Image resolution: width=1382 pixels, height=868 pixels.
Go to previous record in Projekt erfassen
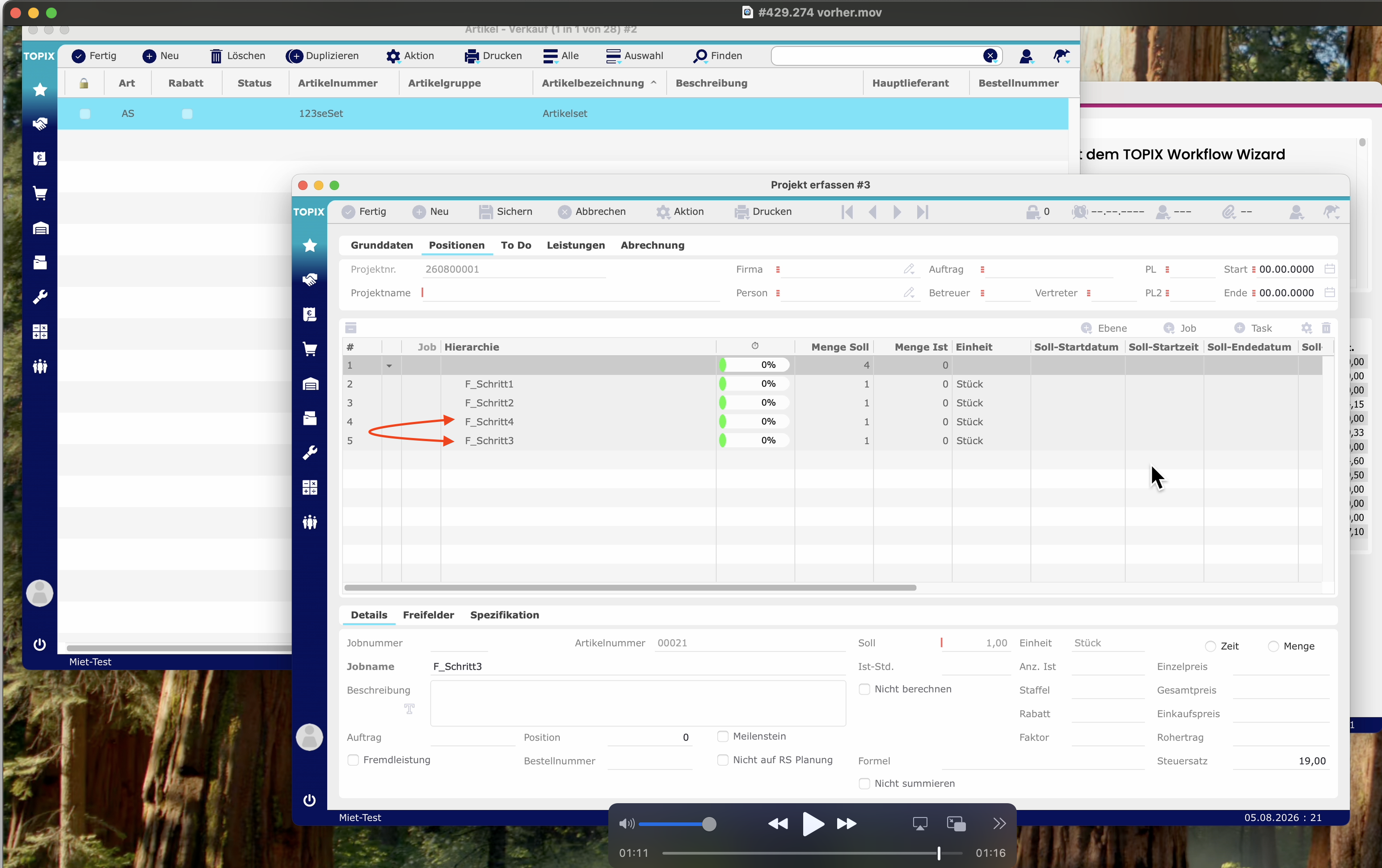pyautogui.click(x=872, y=212)
